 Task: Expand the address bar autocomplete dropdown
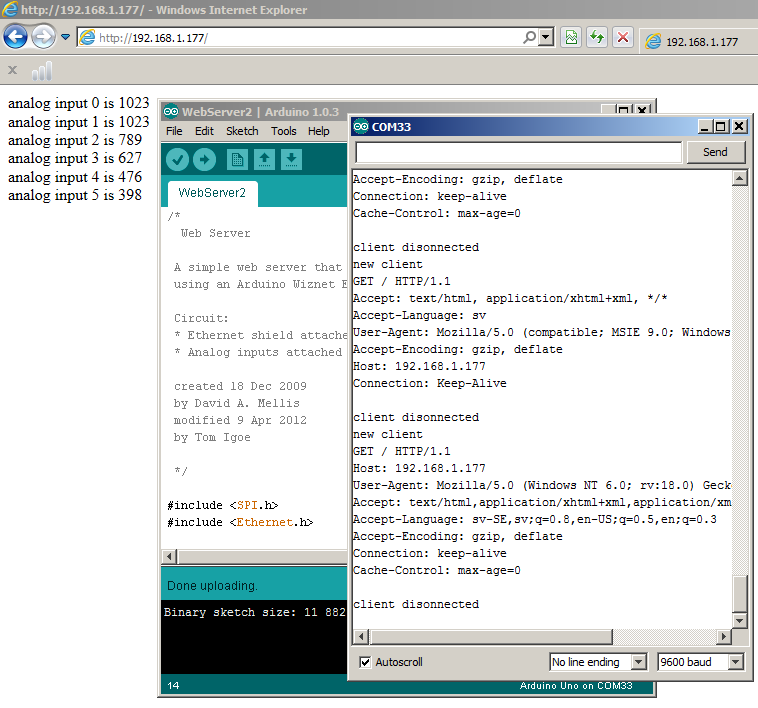tap(546, 37)
